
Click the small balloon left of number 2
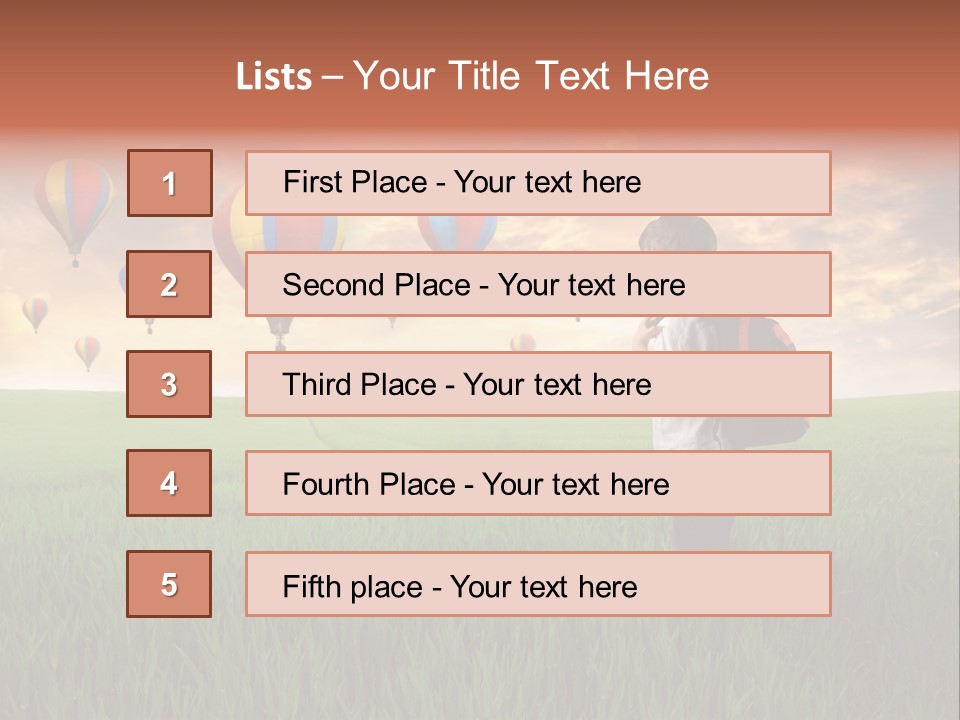pyautogui.click(x=35, y=312)
